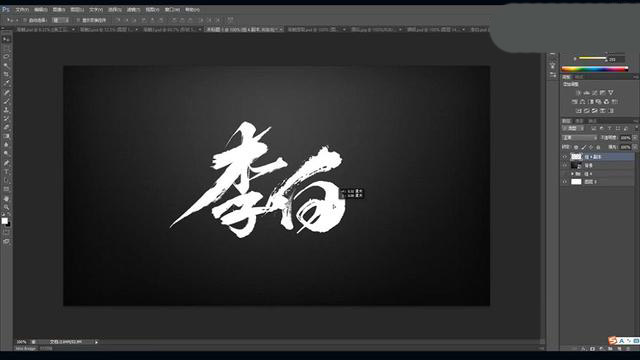Change screen mode in toolbar
Screen dimensions: 640x360
pyautogui.click(x=6, y=242)
